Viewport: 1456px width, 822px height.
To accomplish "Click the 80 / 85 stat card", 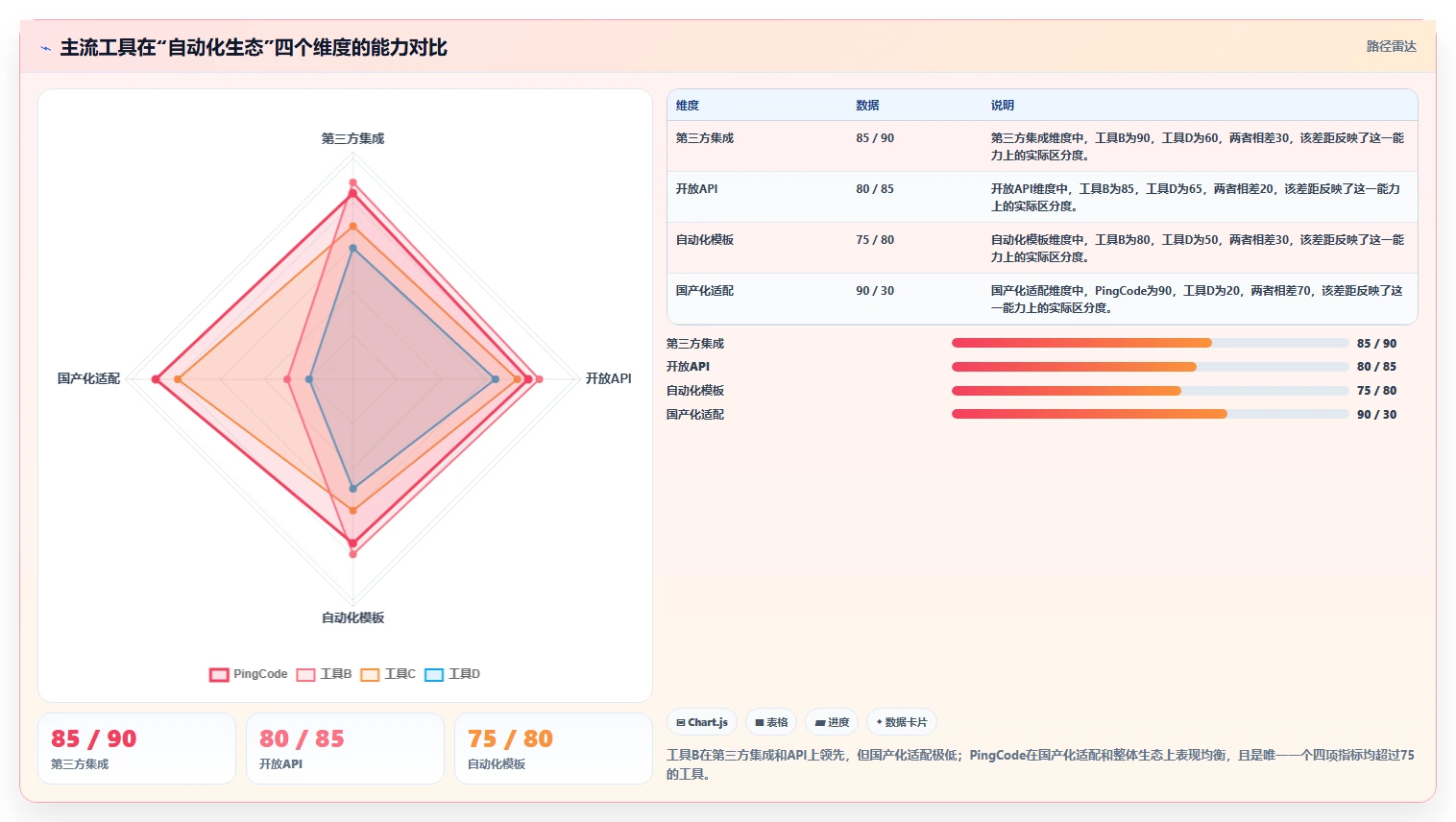I will click(345, 748).
